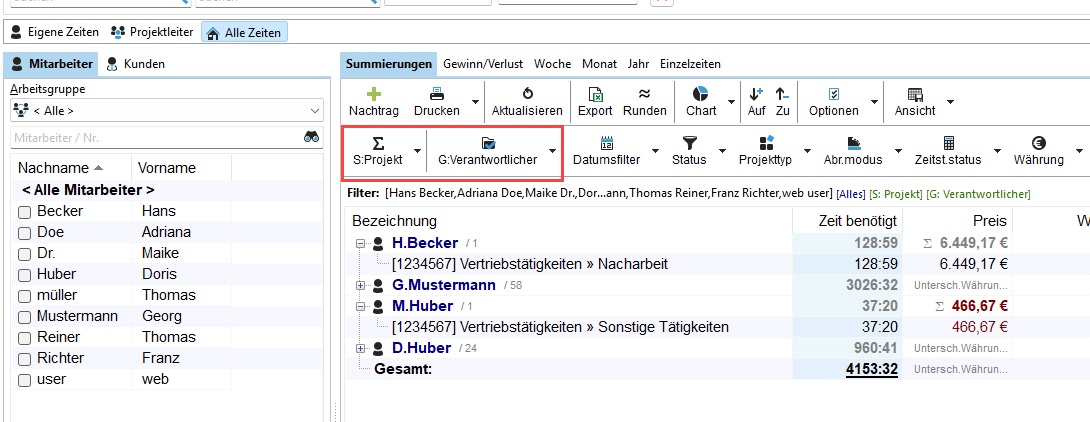
Task: Select the Eigene Zeiten view button
Action: coord(55,33)
